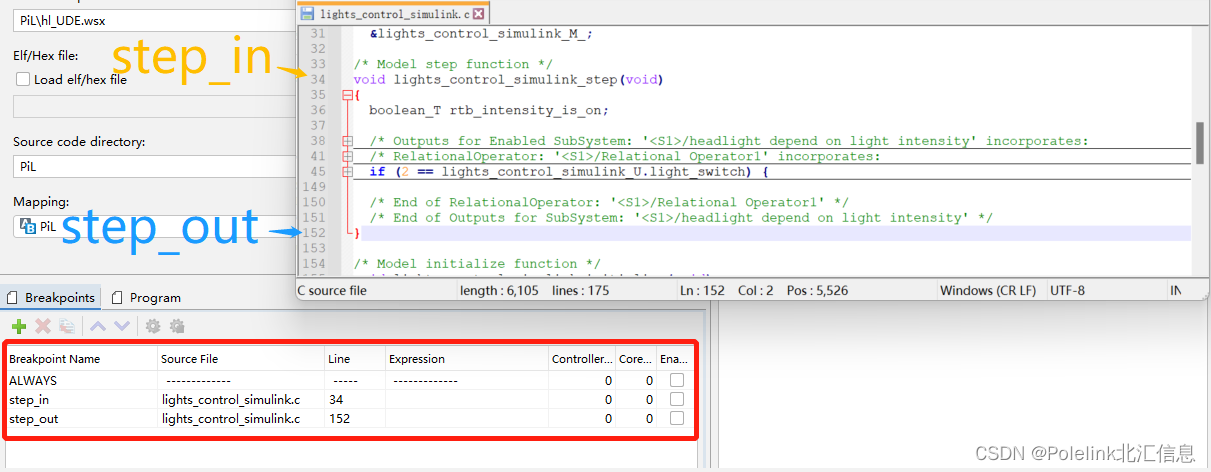Click the UTF-8 encoding status entry

click(x=1067, y=290)
